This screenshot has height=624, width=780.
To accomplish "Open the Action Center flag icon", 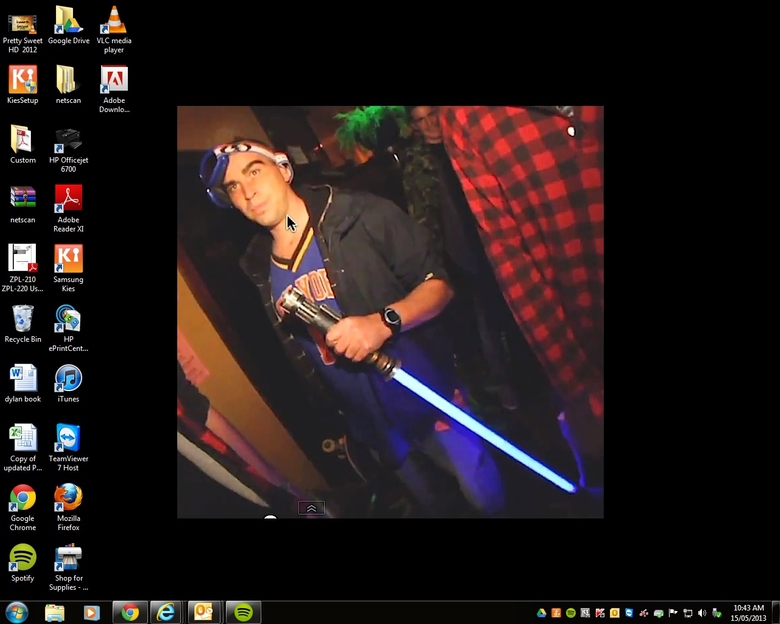I will point(673,613).
